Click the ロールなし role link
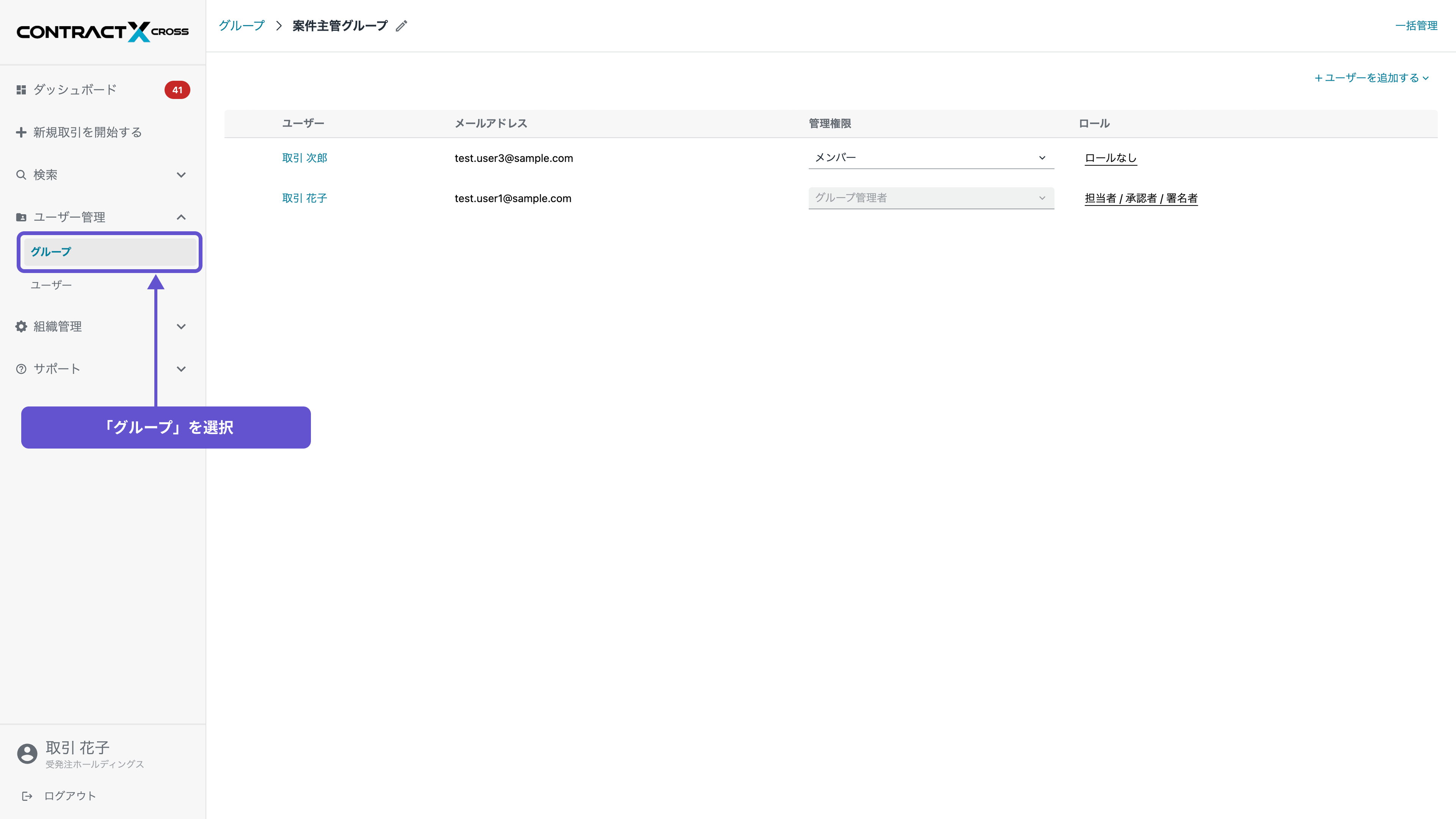Screen dimensions: 1456x819 pyautogui.click(x=1110, y=158)
